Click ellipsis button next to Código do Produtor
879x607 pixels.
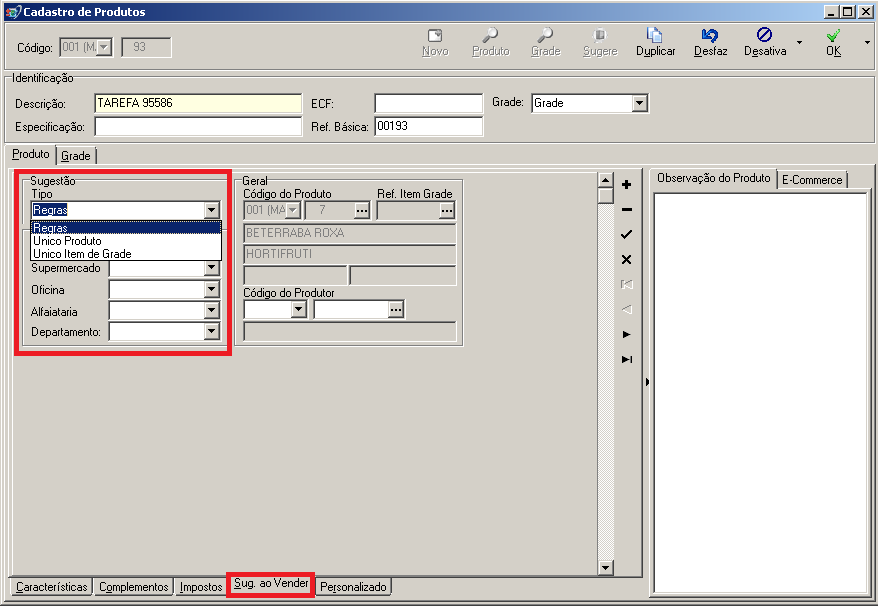(396, 310)
